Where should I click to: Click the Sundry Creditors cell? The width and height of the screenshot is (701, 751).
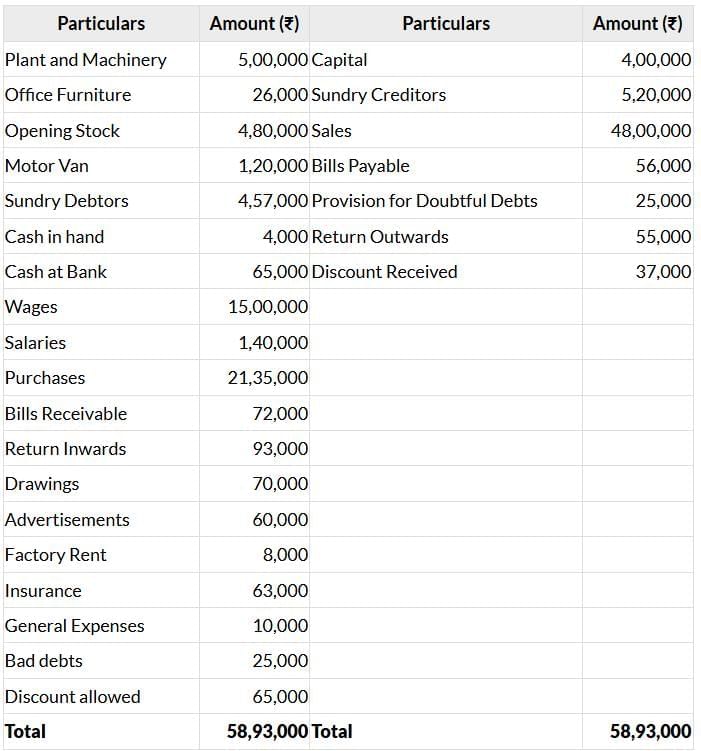(379, 95)
